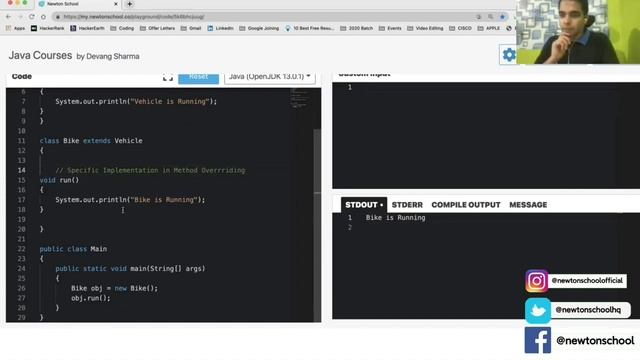Screen dimensions: 640x360
Task: Click the 'public class Main' line
Action: point(73,249)
